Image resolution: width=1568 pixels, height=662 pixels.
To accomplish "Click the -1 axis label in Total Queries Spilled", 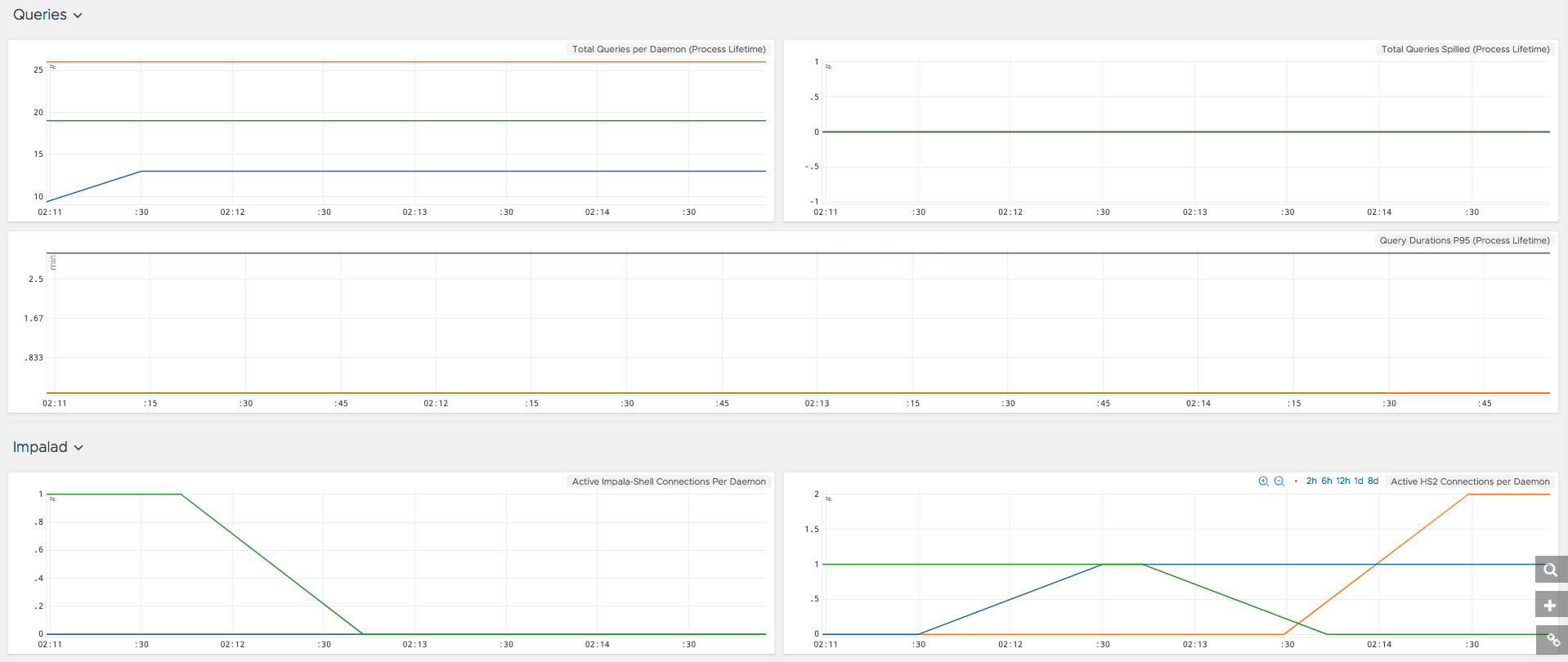I will (814, 202).
